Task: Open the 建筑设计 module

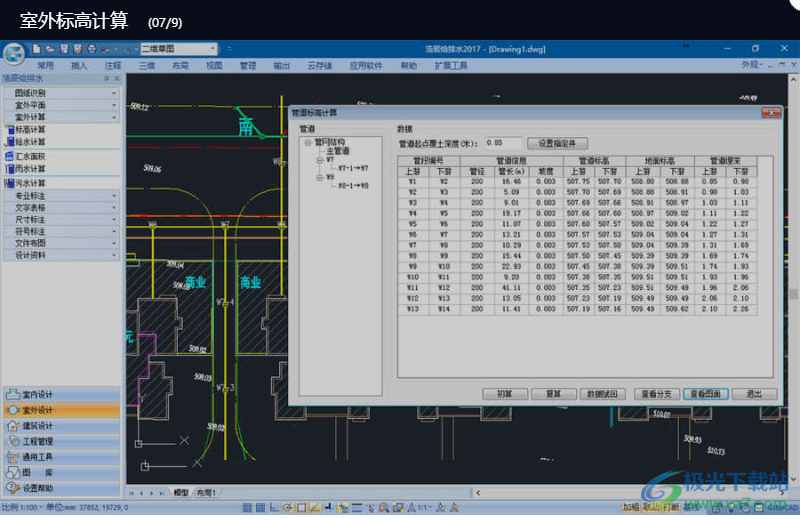Action: click(x=62, y=426)
